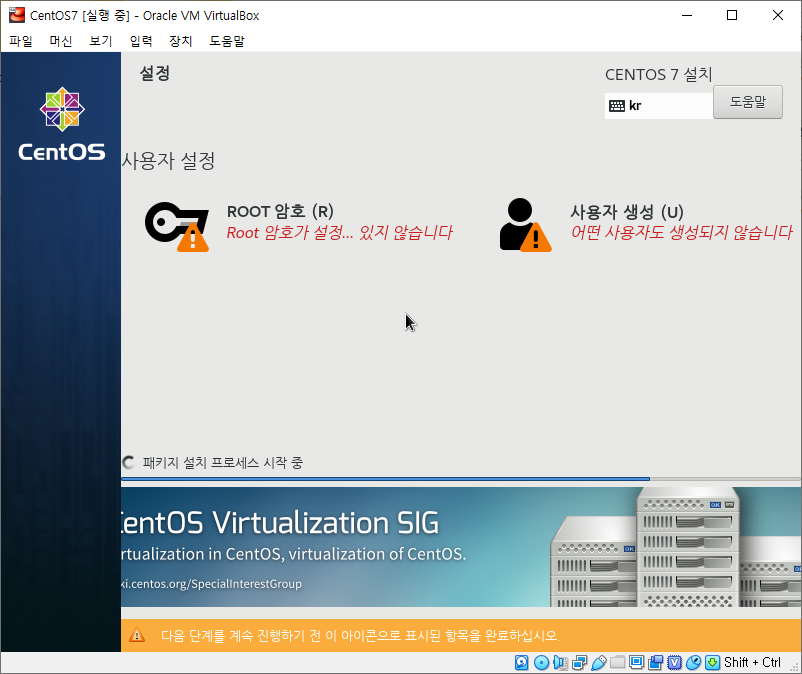Open the 파일 menu
Screen dimensions: 802x674
click(x=20, y=41)
